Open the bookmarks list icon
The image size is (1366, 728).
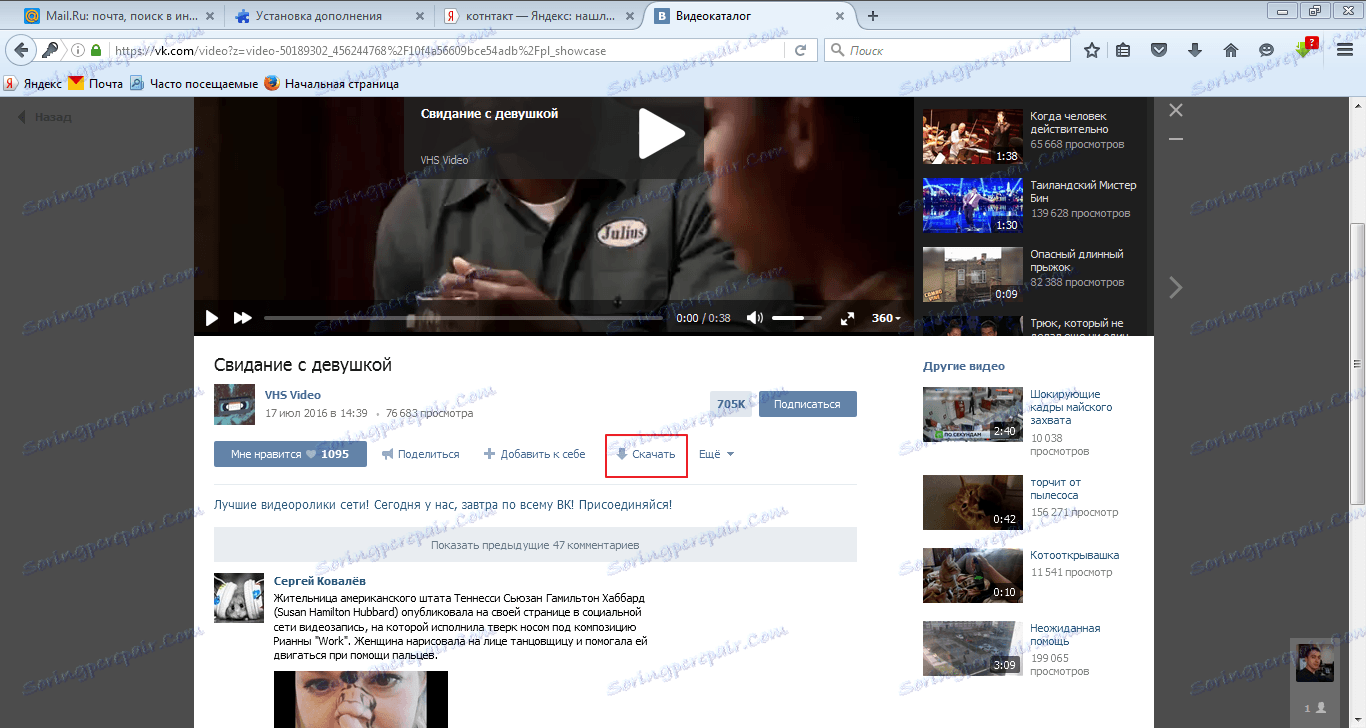1124,50
